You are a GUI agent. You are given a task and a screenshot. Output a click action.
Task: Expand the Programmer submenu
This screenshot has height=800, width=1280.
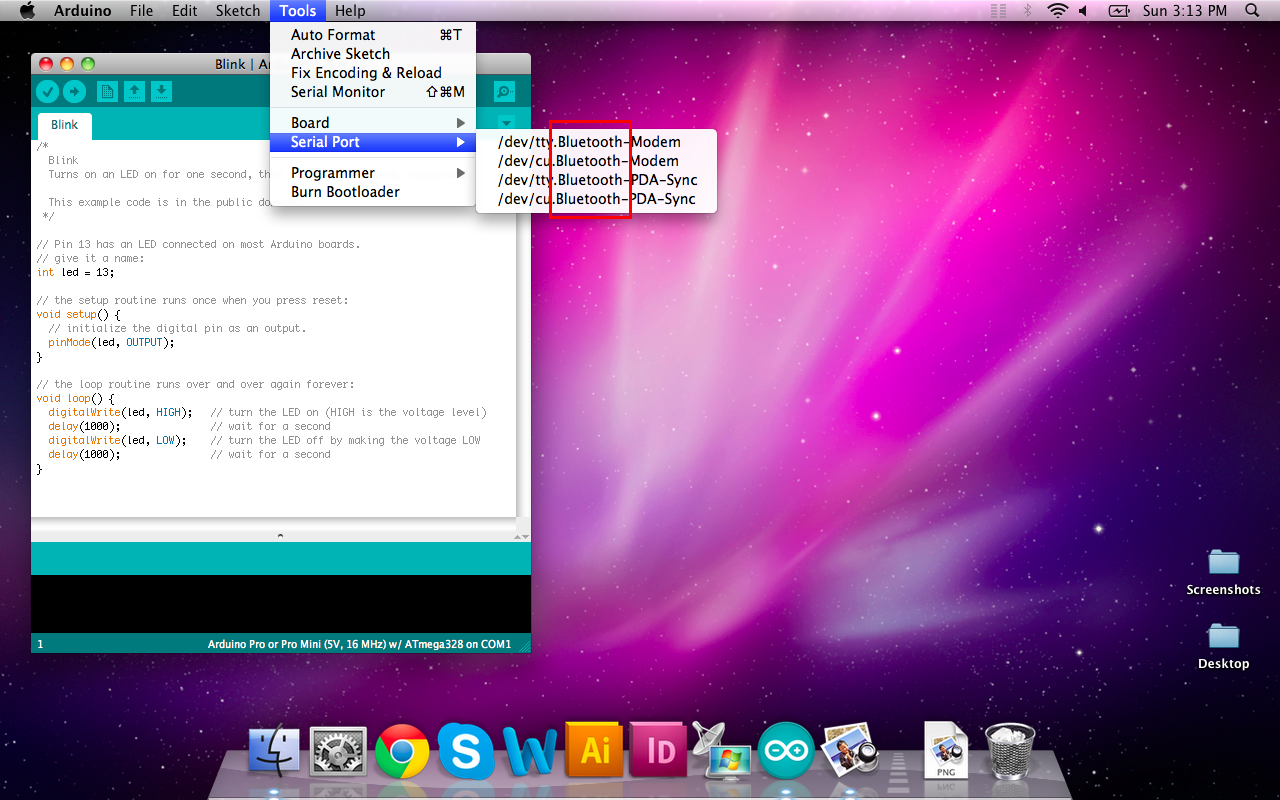[373, 173]
